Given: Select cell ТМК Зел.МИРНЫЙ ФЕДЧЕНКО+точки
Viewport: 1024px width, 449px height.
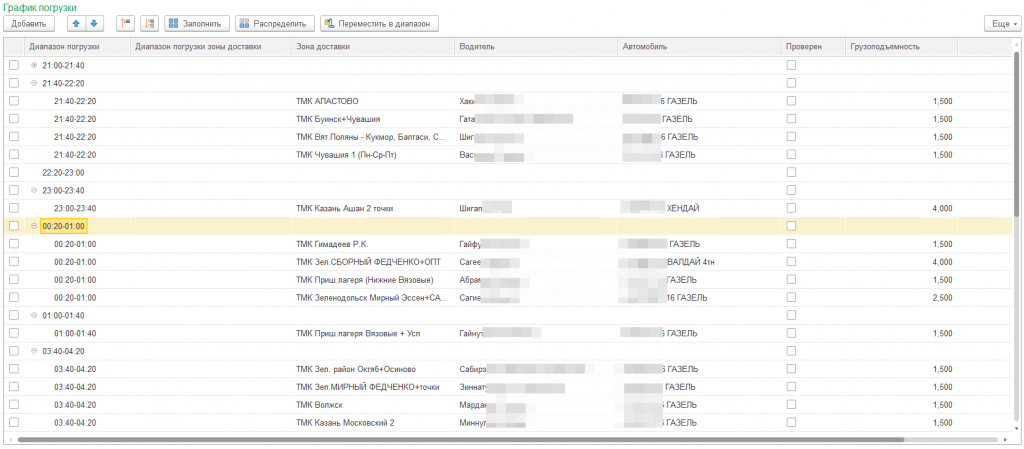Looking at the screenshot, I should [373, 386].
